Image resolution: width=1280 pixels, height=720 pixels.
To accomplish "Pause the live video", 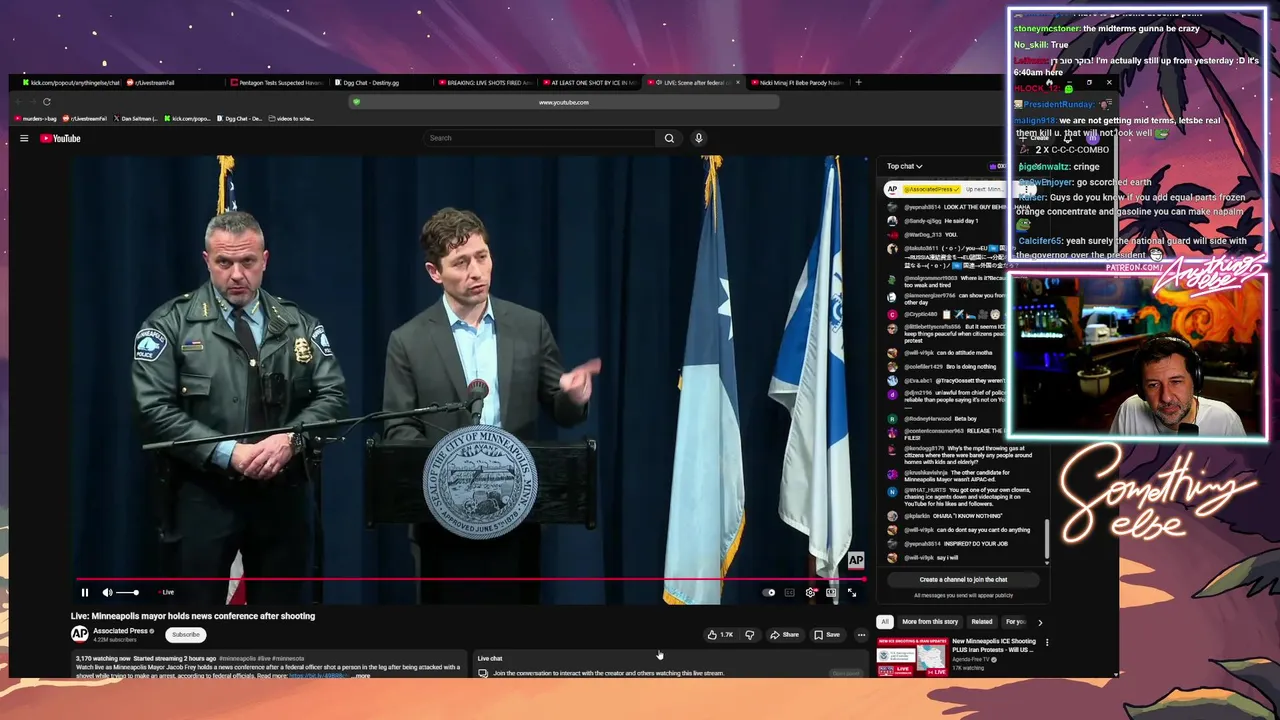I will [85, 593].
